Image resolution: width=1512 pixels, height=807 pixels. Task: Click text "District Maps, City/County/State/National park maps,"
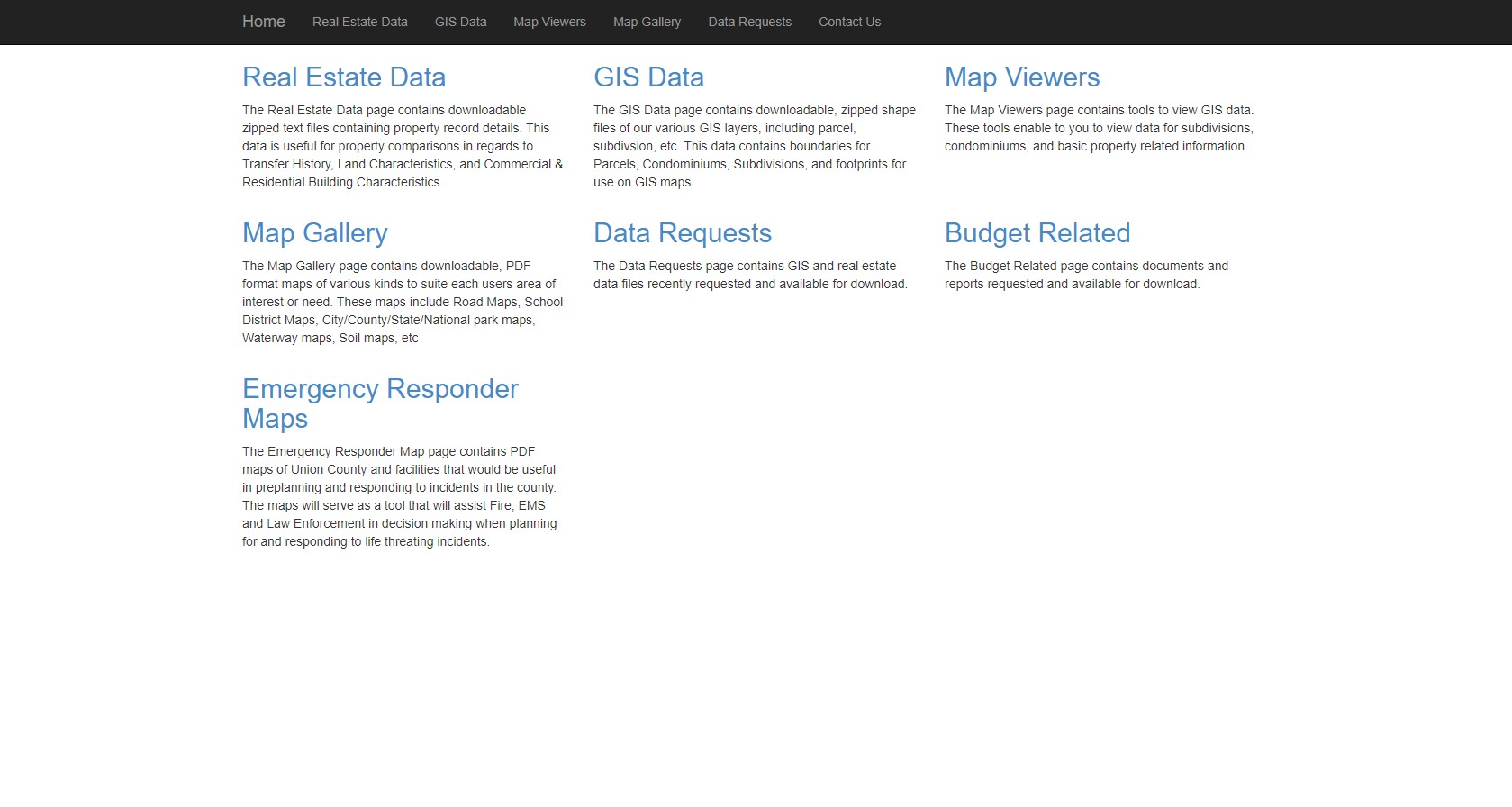[389, 320]
